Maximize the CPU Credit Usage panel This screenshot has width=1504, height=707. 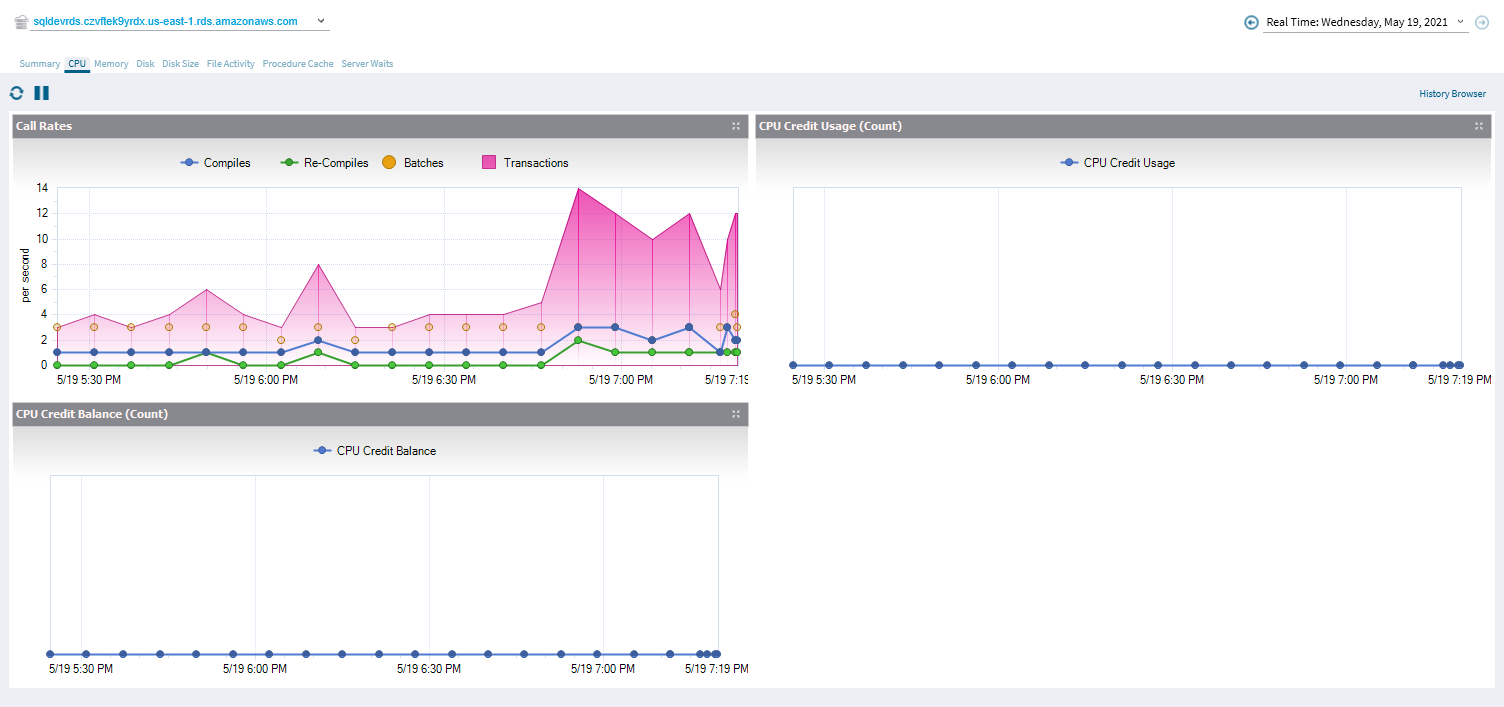[1479, 126]
